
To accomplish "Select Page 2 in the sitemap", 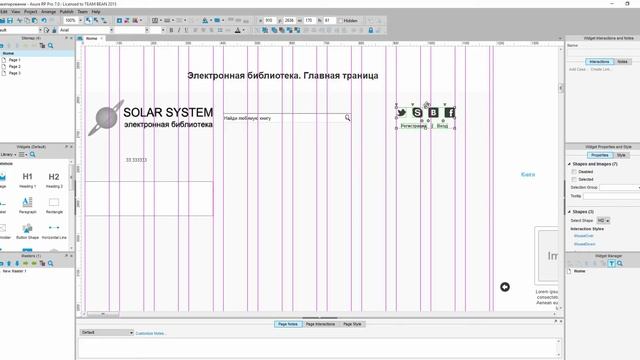I will (15, 67).
